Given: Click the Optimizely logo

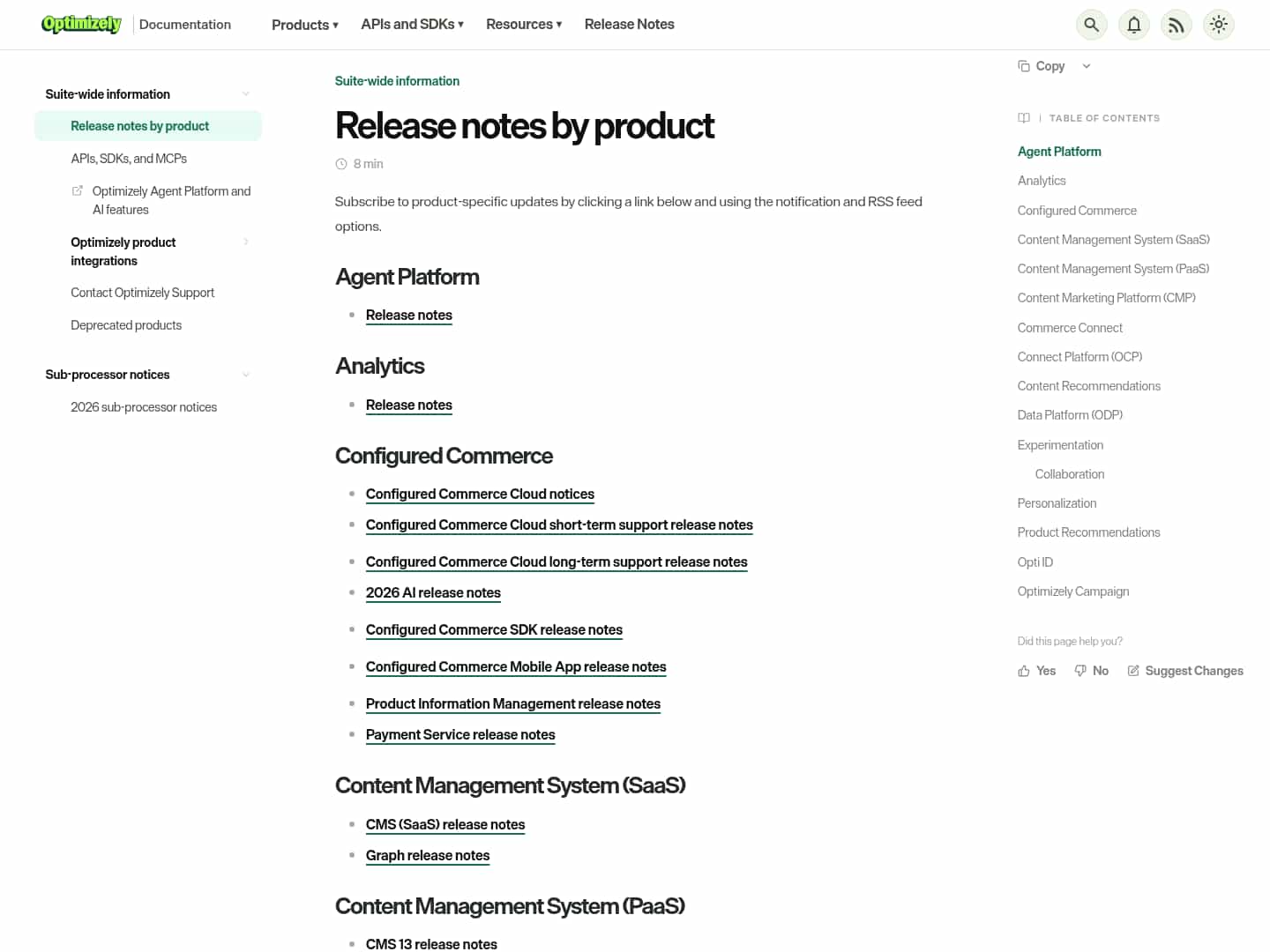Looking at the screenshot, I should 81,24.
